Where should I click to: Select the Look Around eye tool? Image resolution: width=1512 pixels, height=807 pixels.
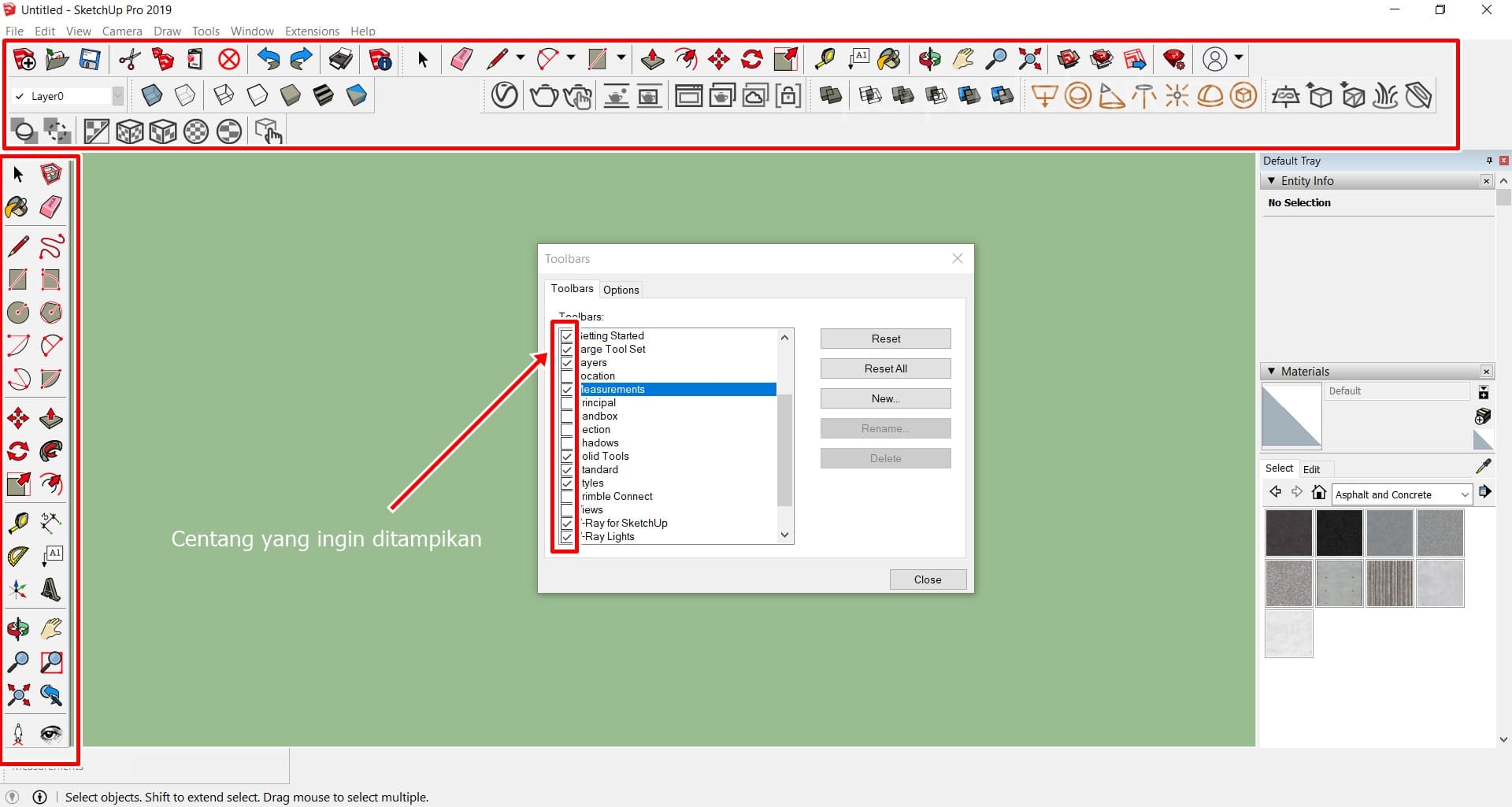coord(51,735)
